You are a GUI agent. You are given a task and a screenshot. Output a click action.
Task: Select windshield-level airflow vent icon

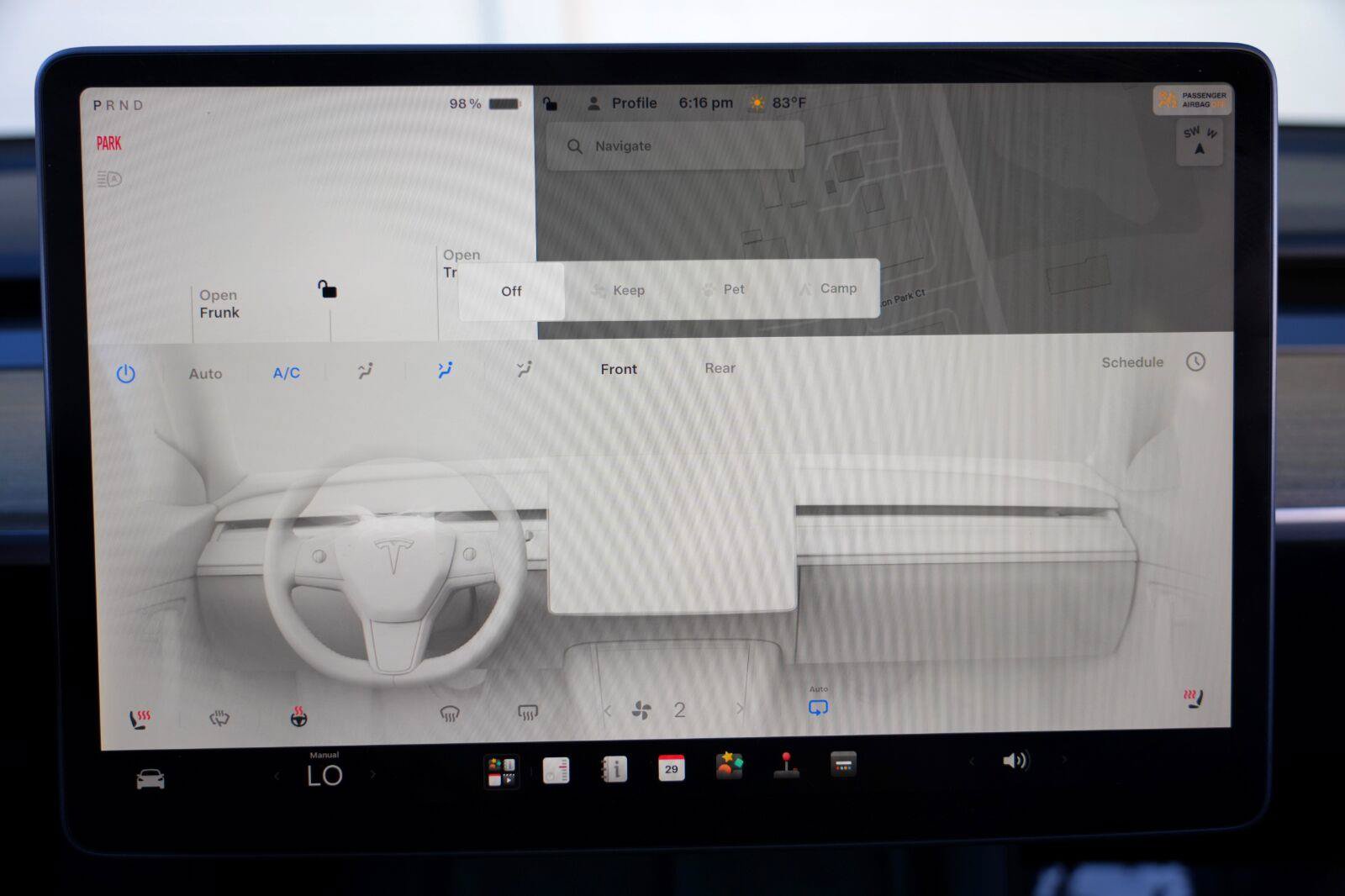[366, 371]
